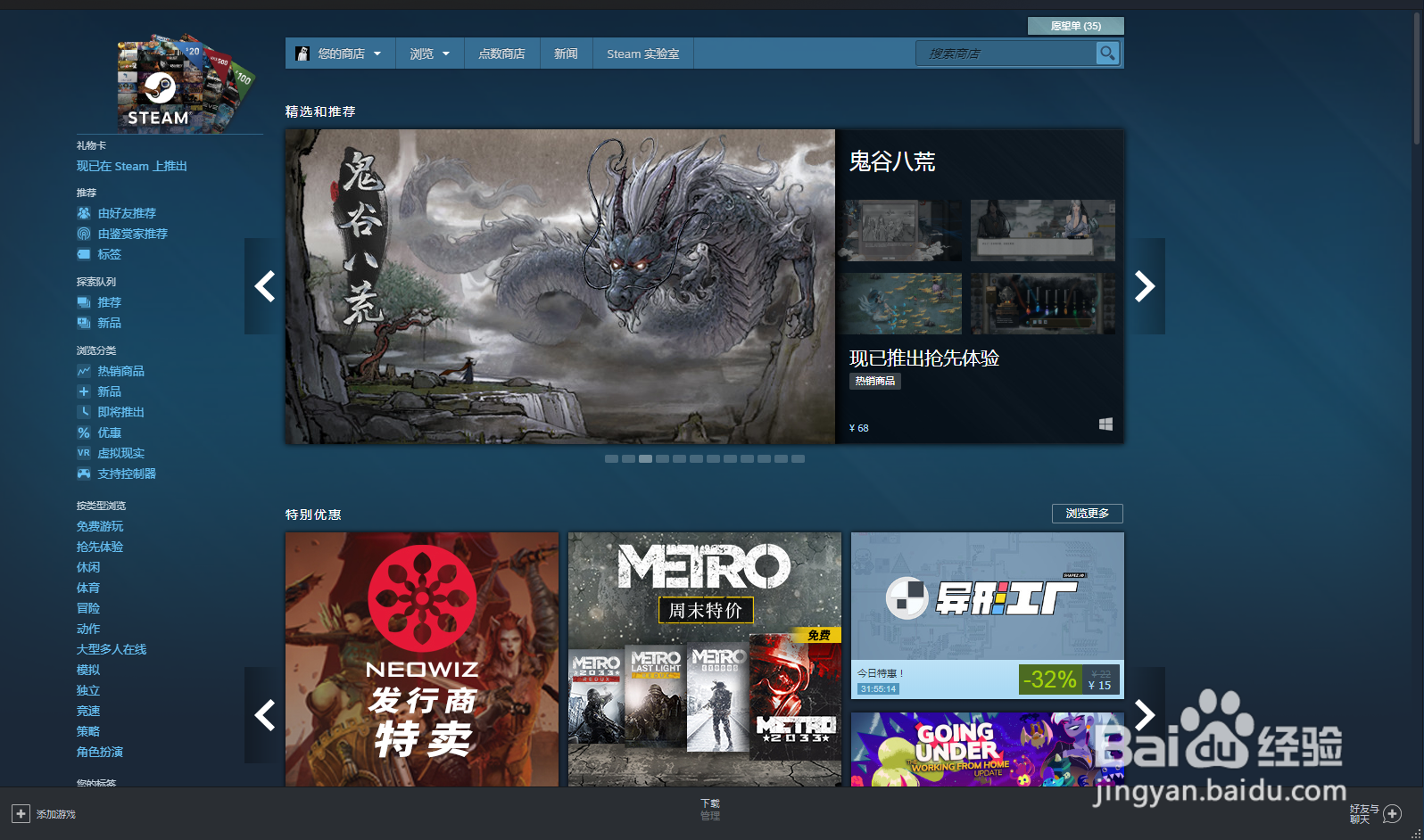Open 由鉴赏家推荐 link
The width and height of the screenshot is (1424, 840).
coord(133,234)
